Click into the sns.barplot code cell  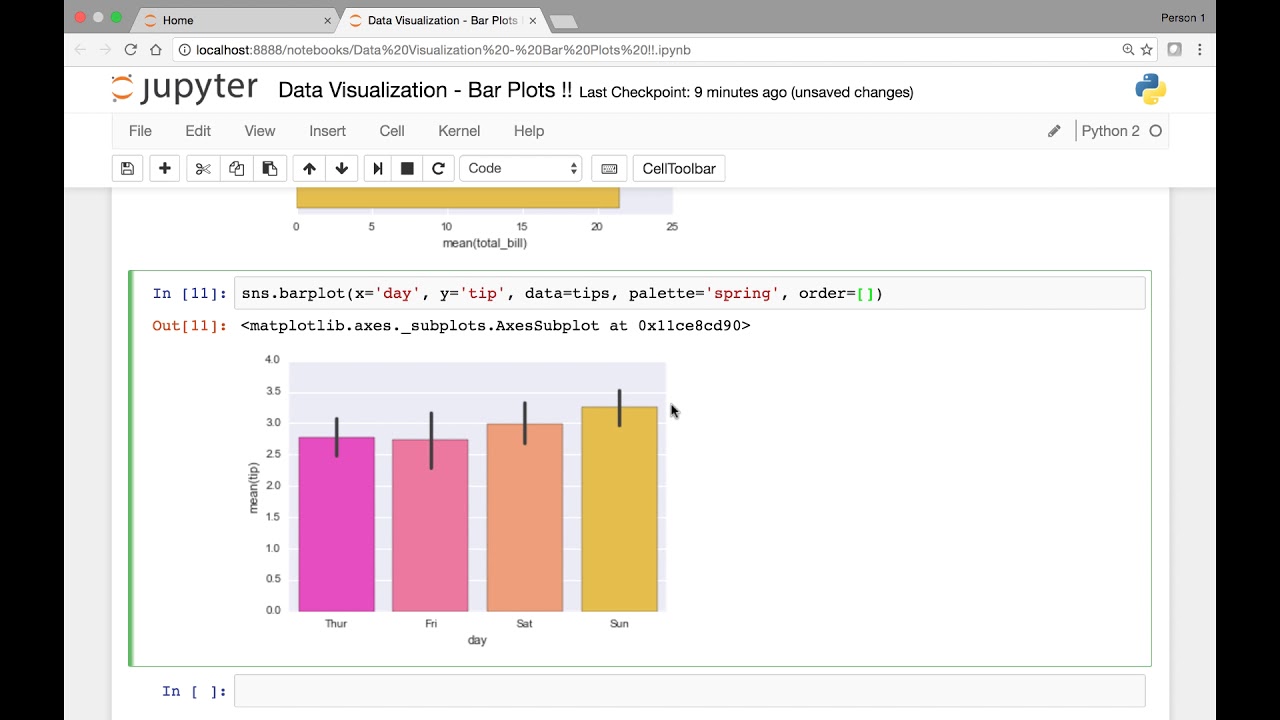click(689, 293)
